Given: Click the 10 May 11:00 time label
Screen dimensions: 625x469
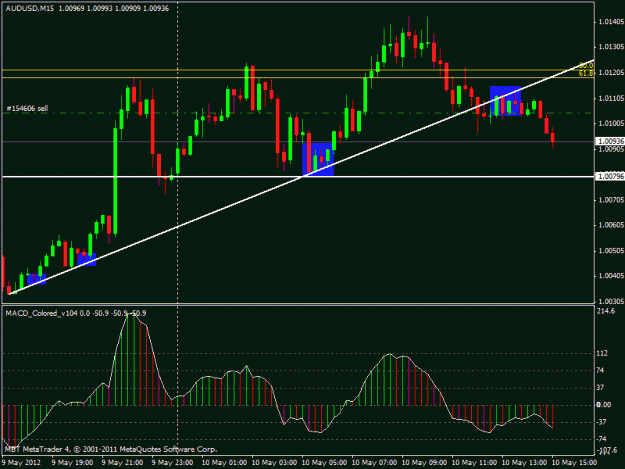Looking at the screenshot, I should 475,463.
